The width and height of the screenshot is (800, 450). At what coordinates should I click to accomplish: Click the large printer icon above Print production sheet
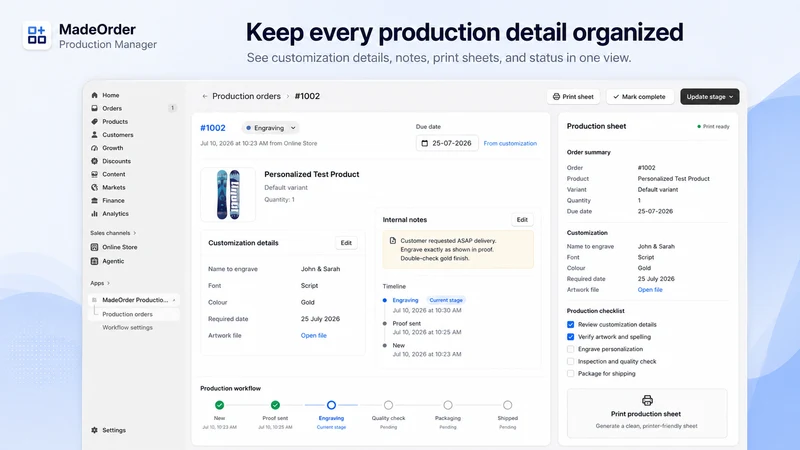pos(647,400)
